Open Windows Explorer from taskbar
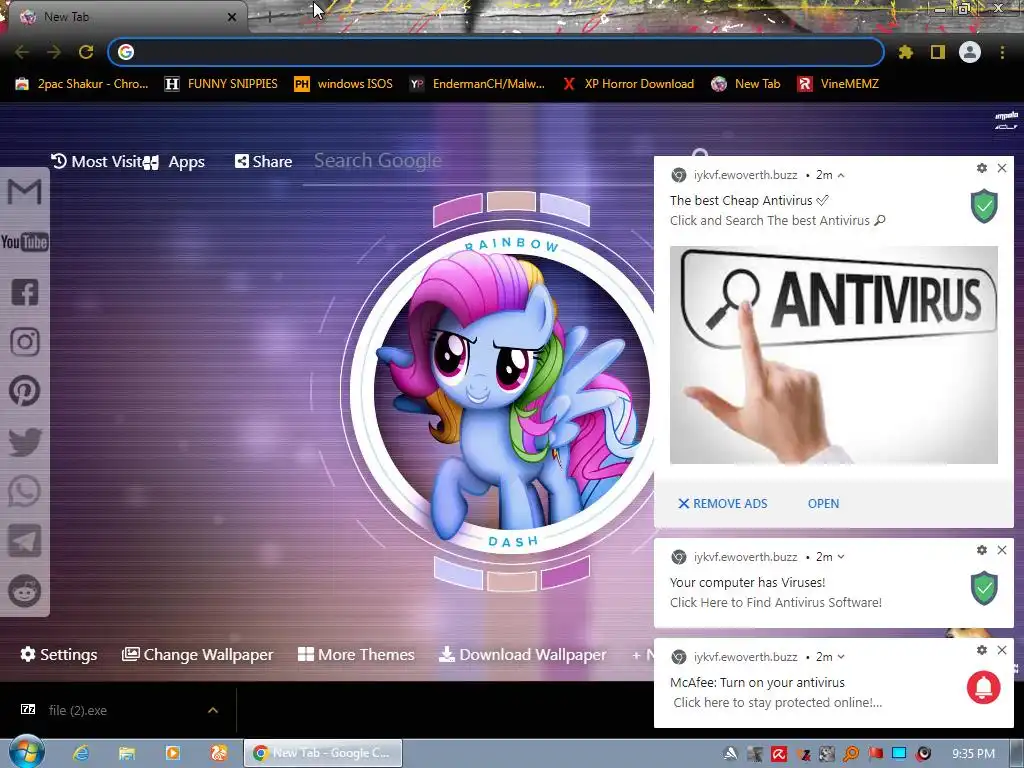The image size is (1024, 768). click(x=127, y=753)
